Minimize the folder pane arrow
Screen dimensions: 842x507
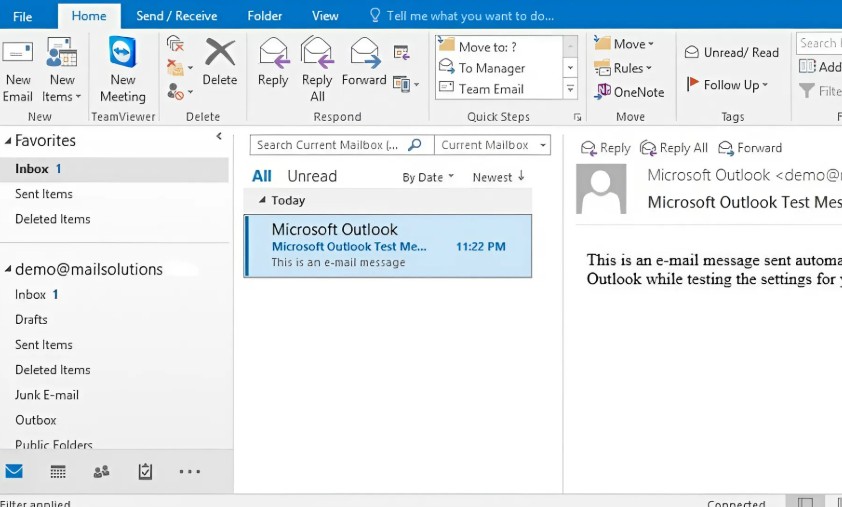click(x=219, y=136)
